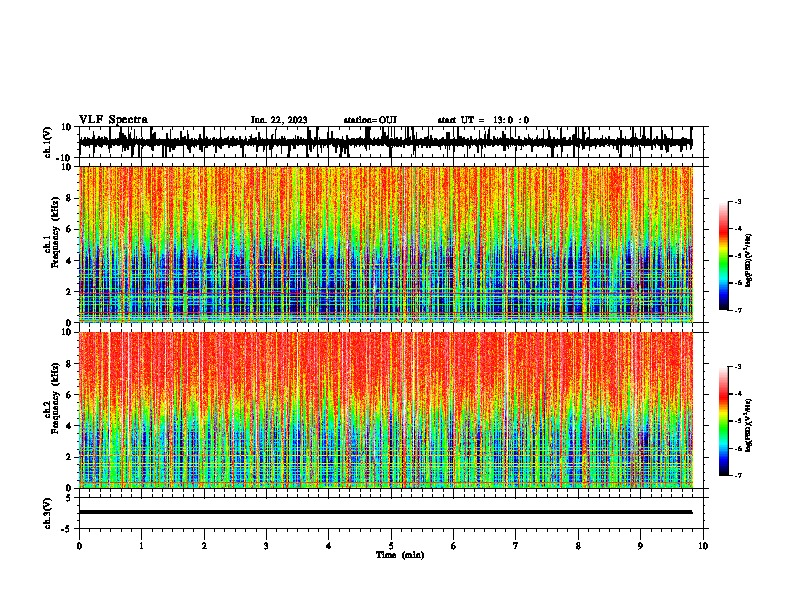
Task: Click the time axis tick label "1"
Action: click(x=141, y=546)
